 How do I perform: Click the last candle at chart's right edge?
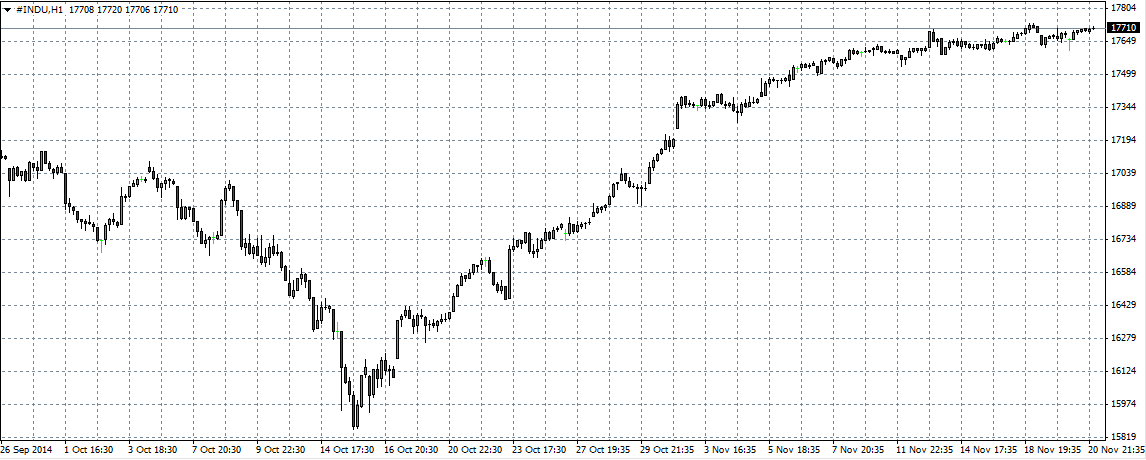[x=1092, y=29]
